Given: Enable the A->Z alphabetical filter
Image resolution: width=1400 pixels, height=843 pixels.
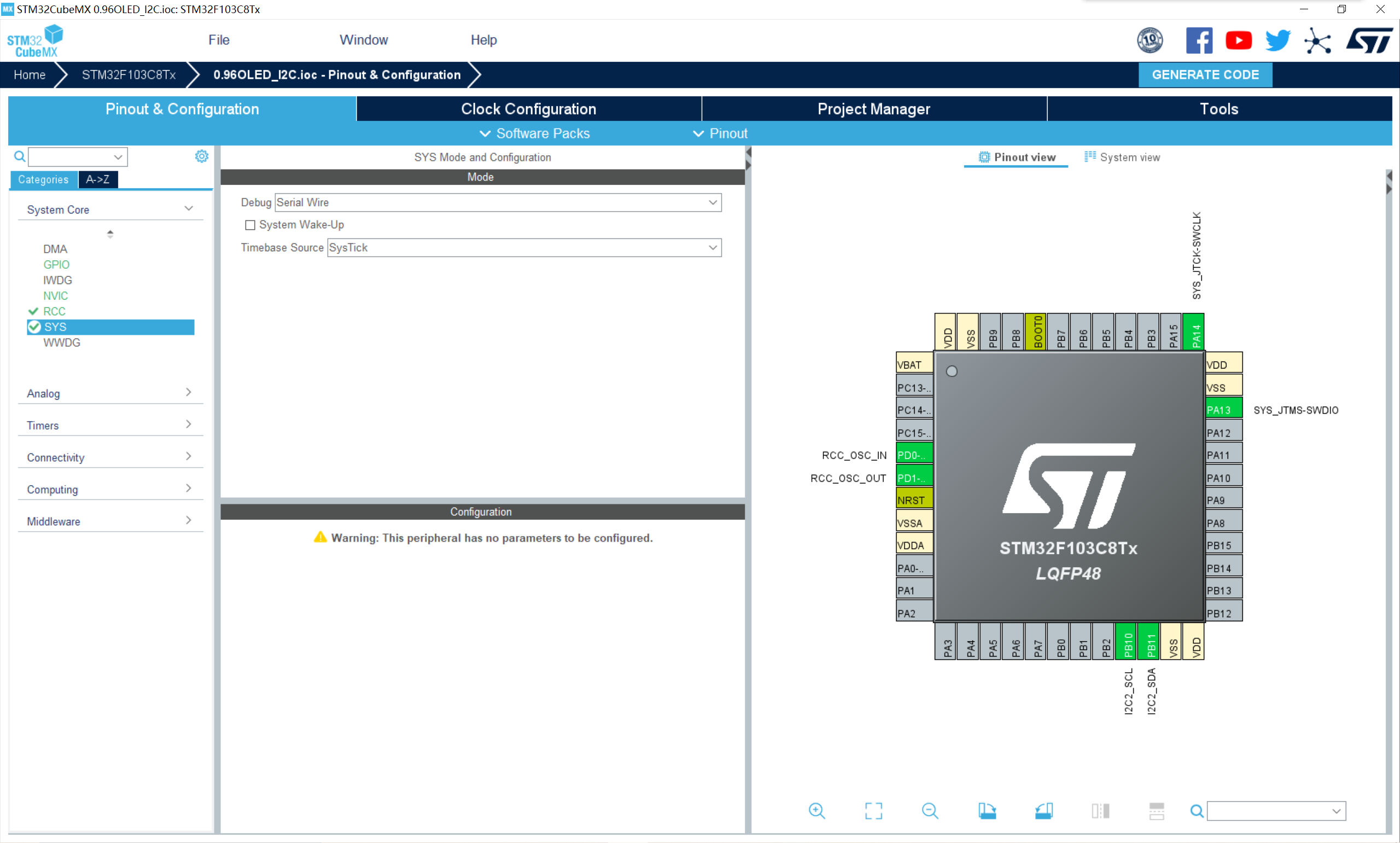Looking at the screenshot, I should 97,179.
